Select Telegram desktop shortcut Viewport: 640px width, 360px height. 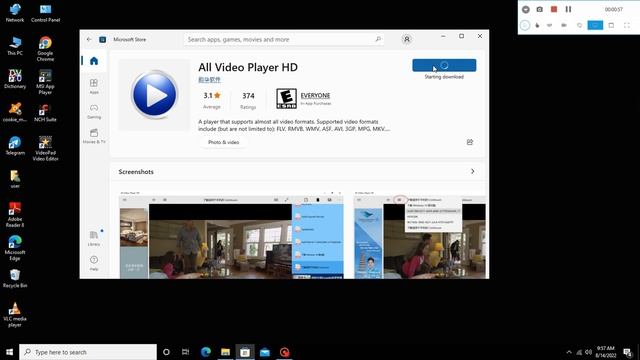(x=15, y=146)
